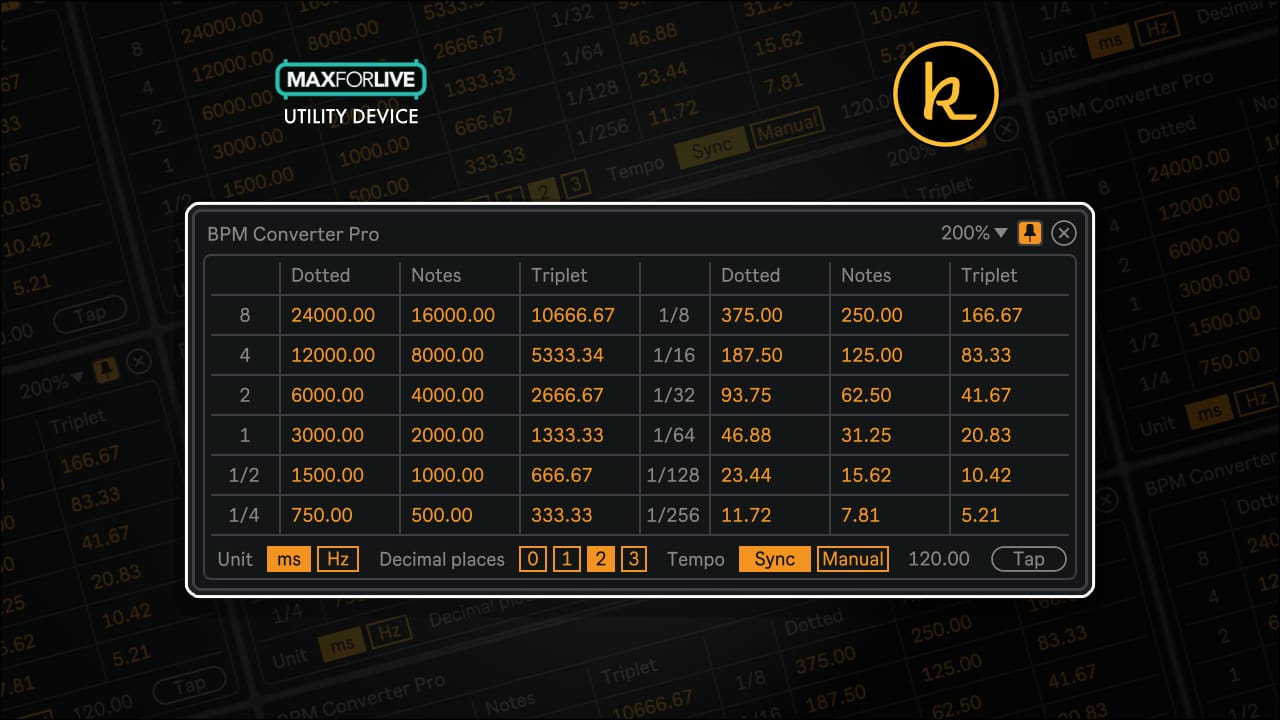1280x720 pixels.
Task: Select dotted value 12000.00
Action: 333,355
